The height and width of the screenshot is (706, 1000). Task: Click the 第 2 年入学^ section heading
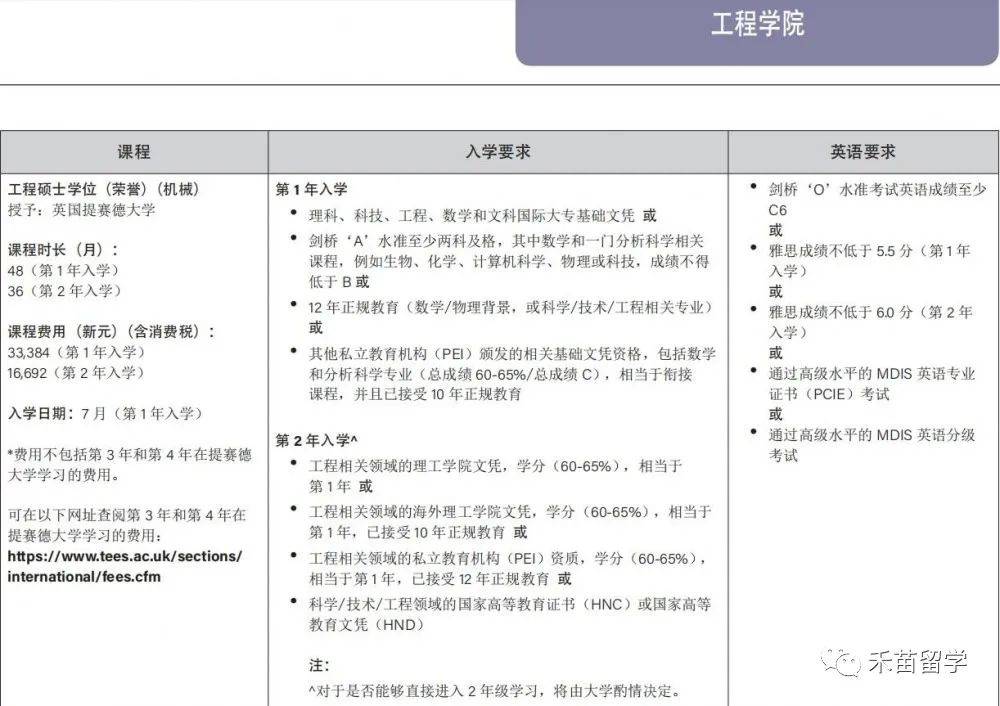[x=316, y=440]
